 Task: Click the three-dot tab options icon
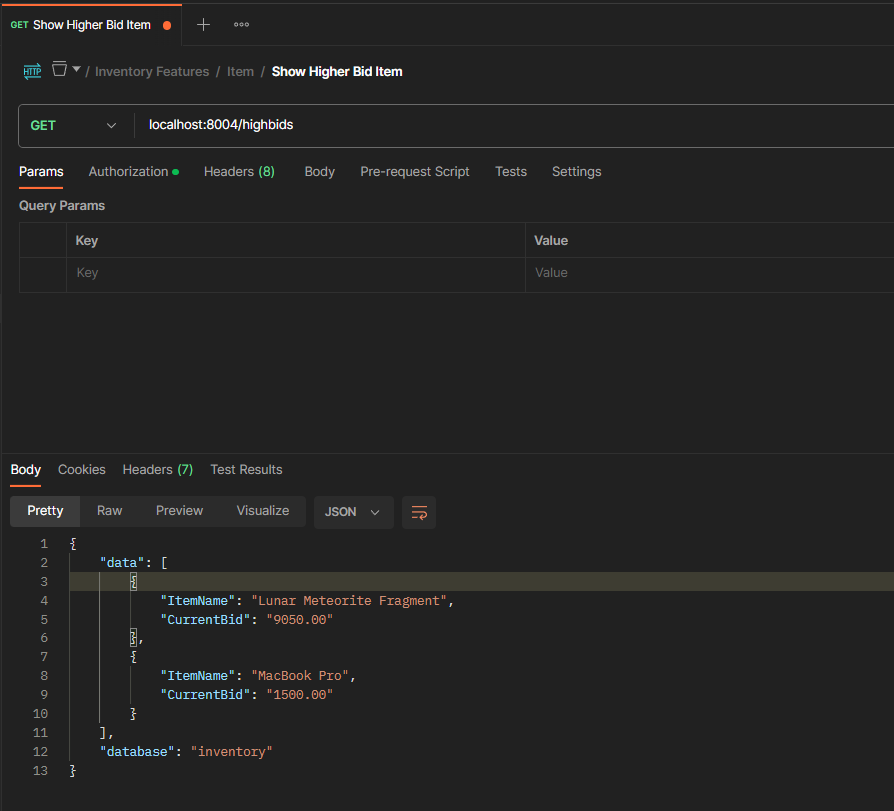[x=241, y=25]
